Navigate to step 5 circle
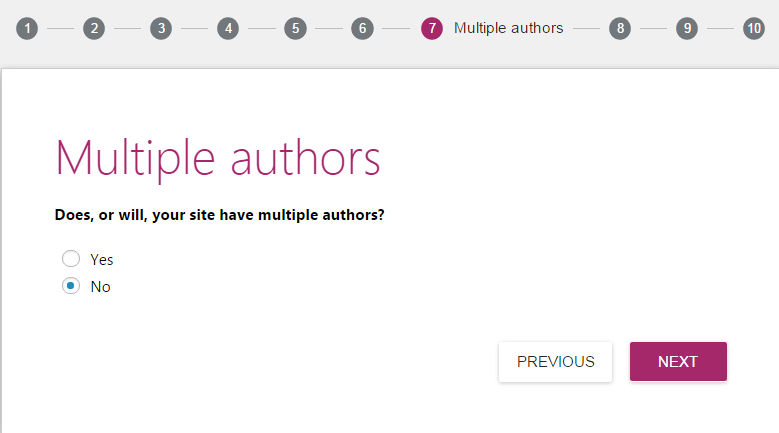This screenshot has width=779, height=433. (295, 28)
